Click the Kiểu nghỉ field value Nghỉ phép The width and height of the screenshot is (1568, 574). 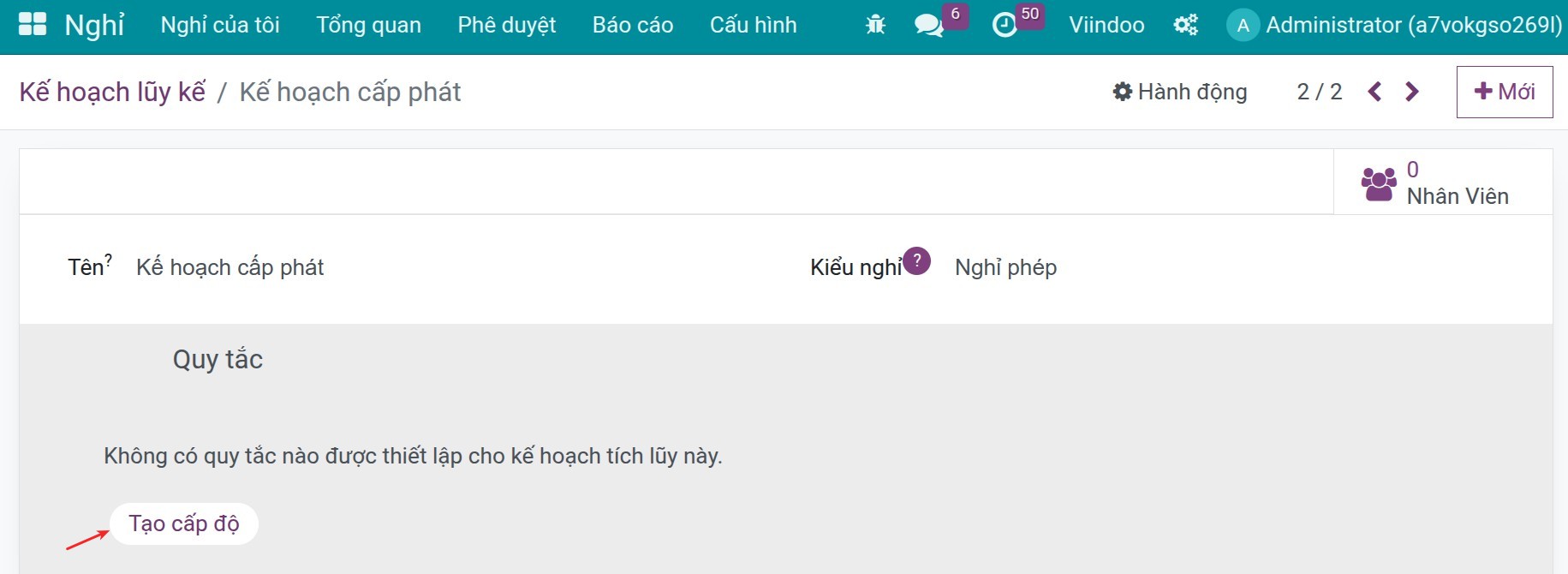tap(1005, 267)
